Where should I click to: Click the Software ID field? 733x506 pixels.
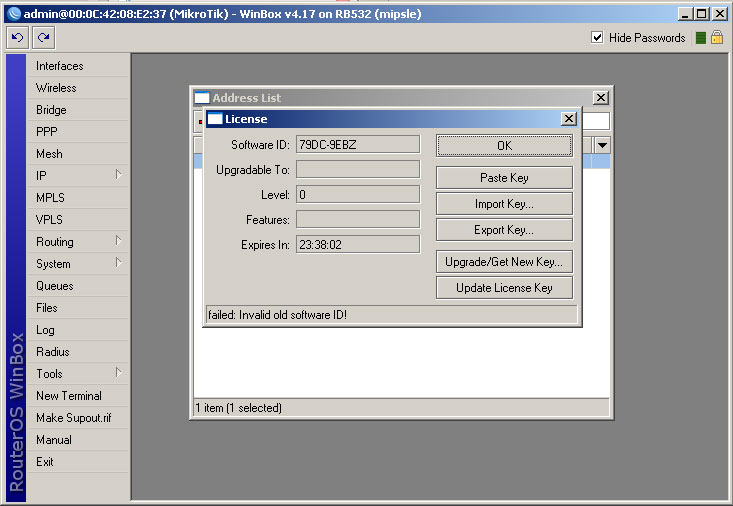pyautogui.click(x=358, y=145)
